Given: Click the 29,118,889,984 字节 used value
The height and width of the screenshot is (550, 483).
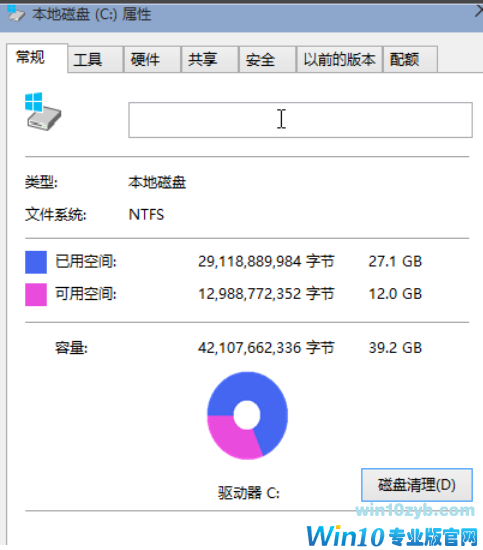Looking at the screenshot, I should 266,262.
